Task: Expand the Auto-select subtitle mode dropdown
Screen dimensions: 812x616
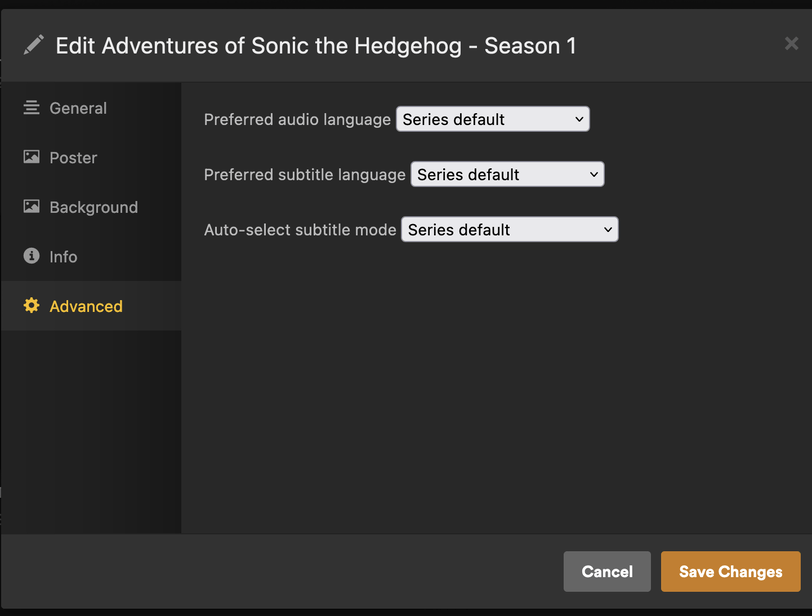Action: click(509, 229)
